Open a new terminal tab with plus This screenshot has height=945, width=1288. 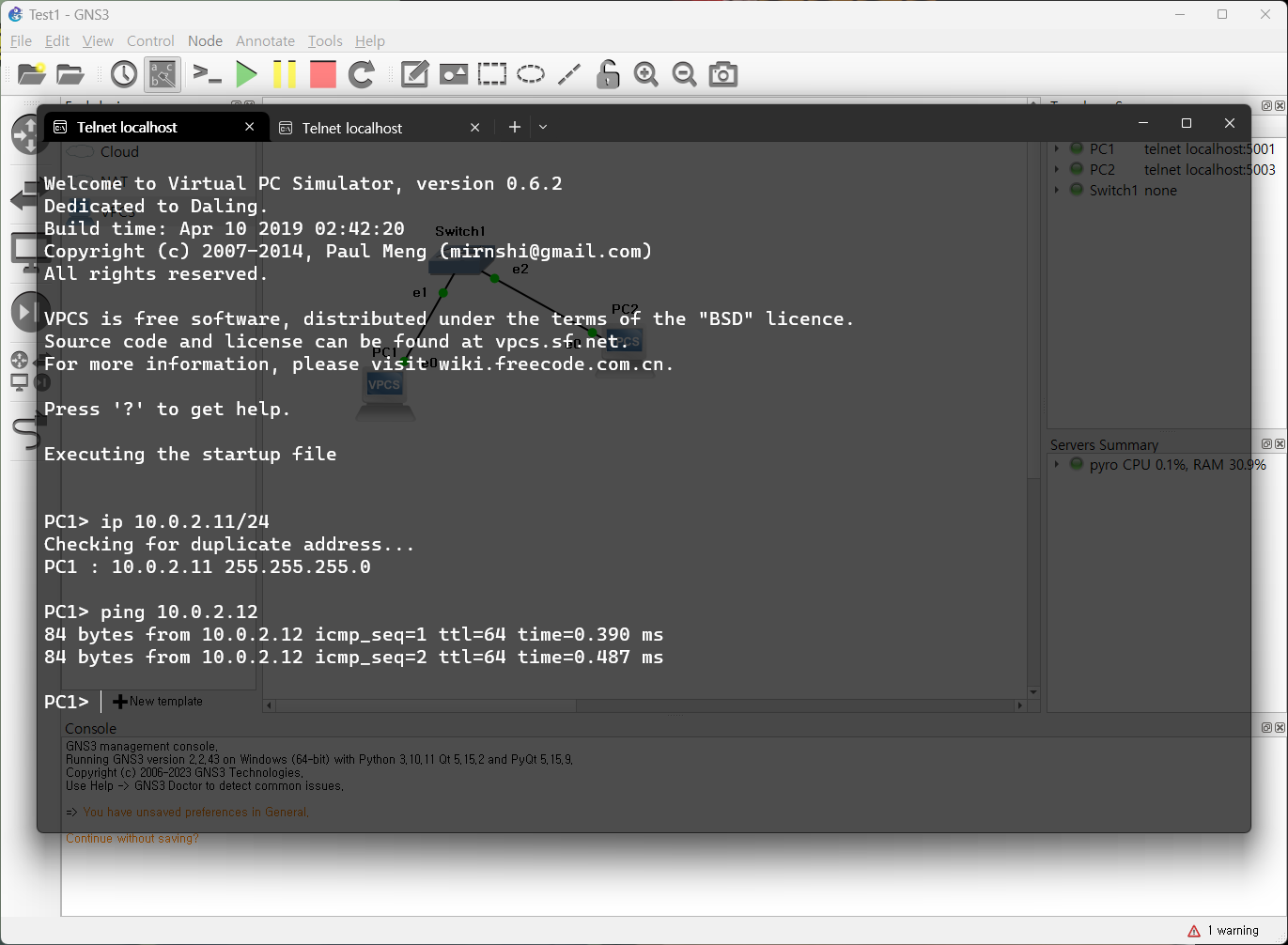[514, 127]
